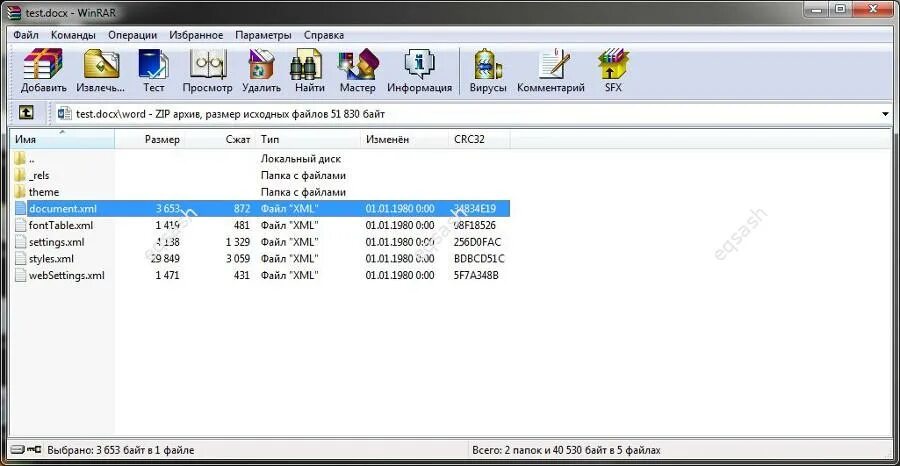
Task: Click the styles.xml file icon
Action: (20, 258)
